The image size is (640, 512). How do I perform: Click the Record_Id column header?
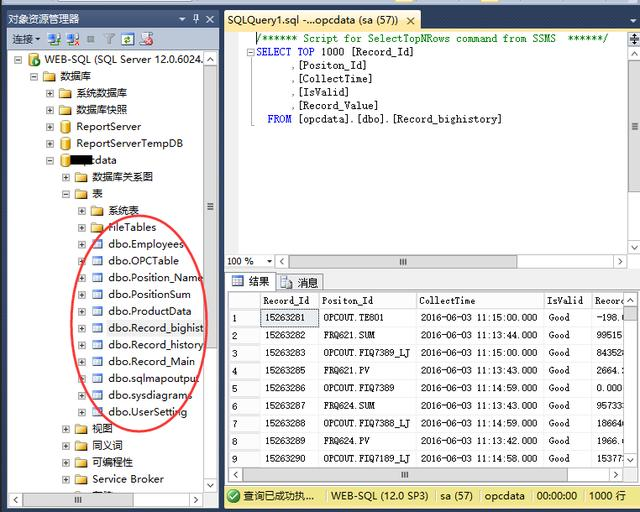pos(286,300)
